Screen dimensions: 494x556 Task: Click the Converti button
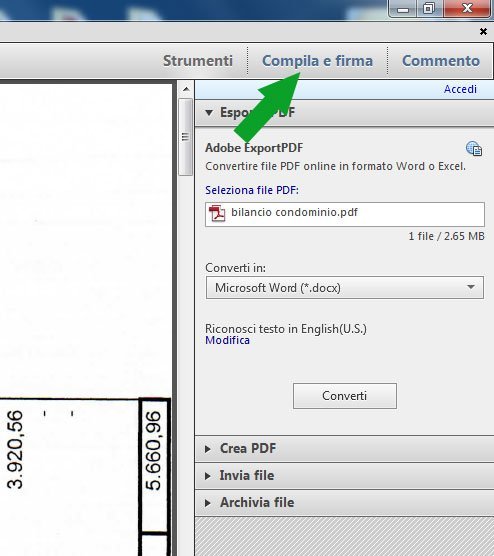[x=345, y=396]
